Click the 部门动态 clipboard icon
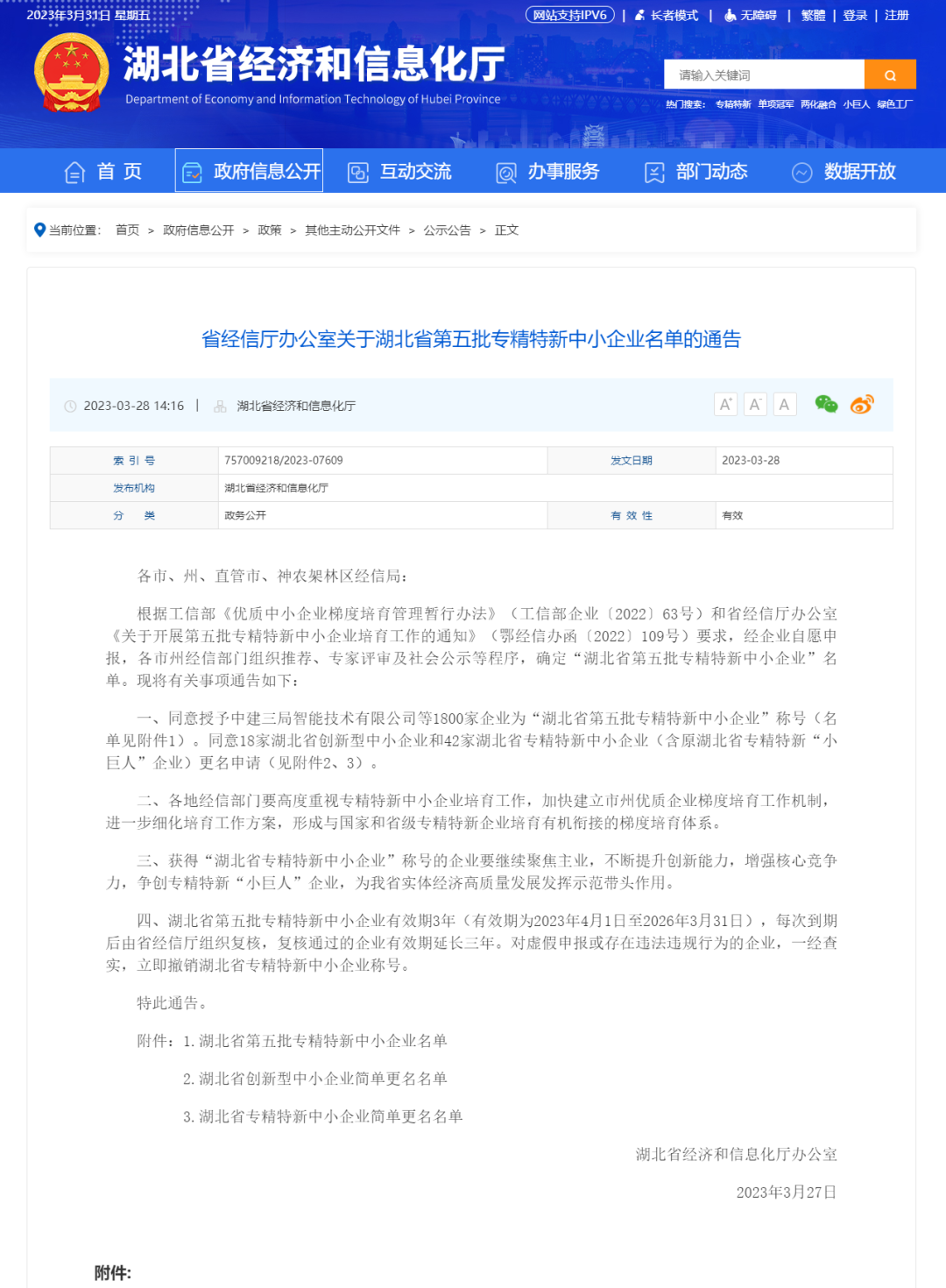Viewport: 946px width, 1288px height. pos(653,172)
